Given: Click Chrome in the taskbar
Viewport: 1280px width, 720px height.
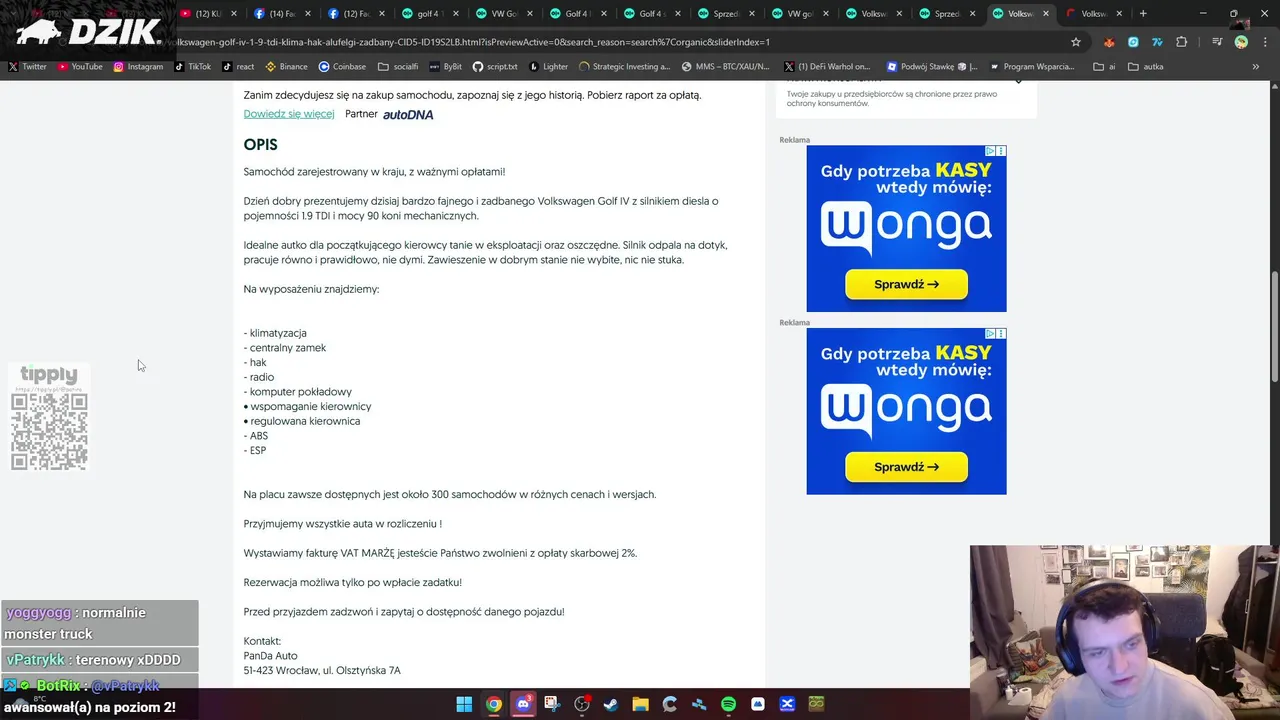Looking at the screenshot, I should (x=494, y=704).
